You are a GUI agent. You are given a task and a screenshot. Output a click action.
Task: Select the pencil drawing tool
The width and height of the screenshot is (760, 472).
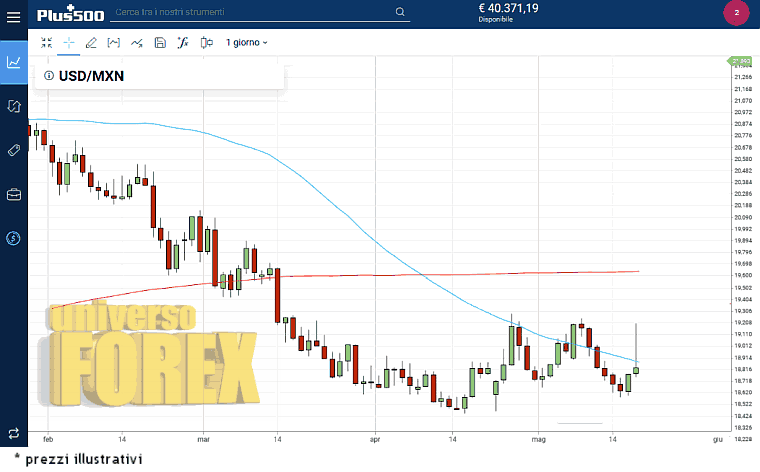tap(91, 42)
